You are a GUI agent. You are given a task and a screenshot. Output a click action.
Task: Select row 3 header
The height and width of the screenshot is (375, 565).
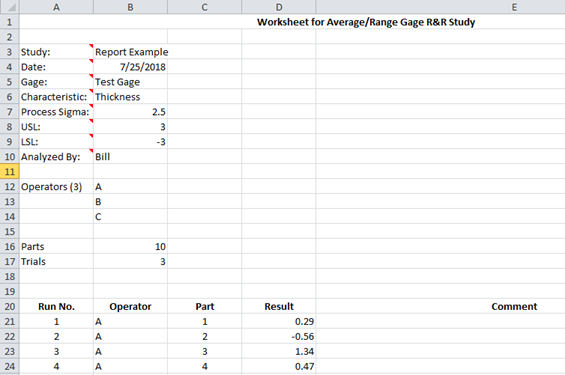coord(9,52)
